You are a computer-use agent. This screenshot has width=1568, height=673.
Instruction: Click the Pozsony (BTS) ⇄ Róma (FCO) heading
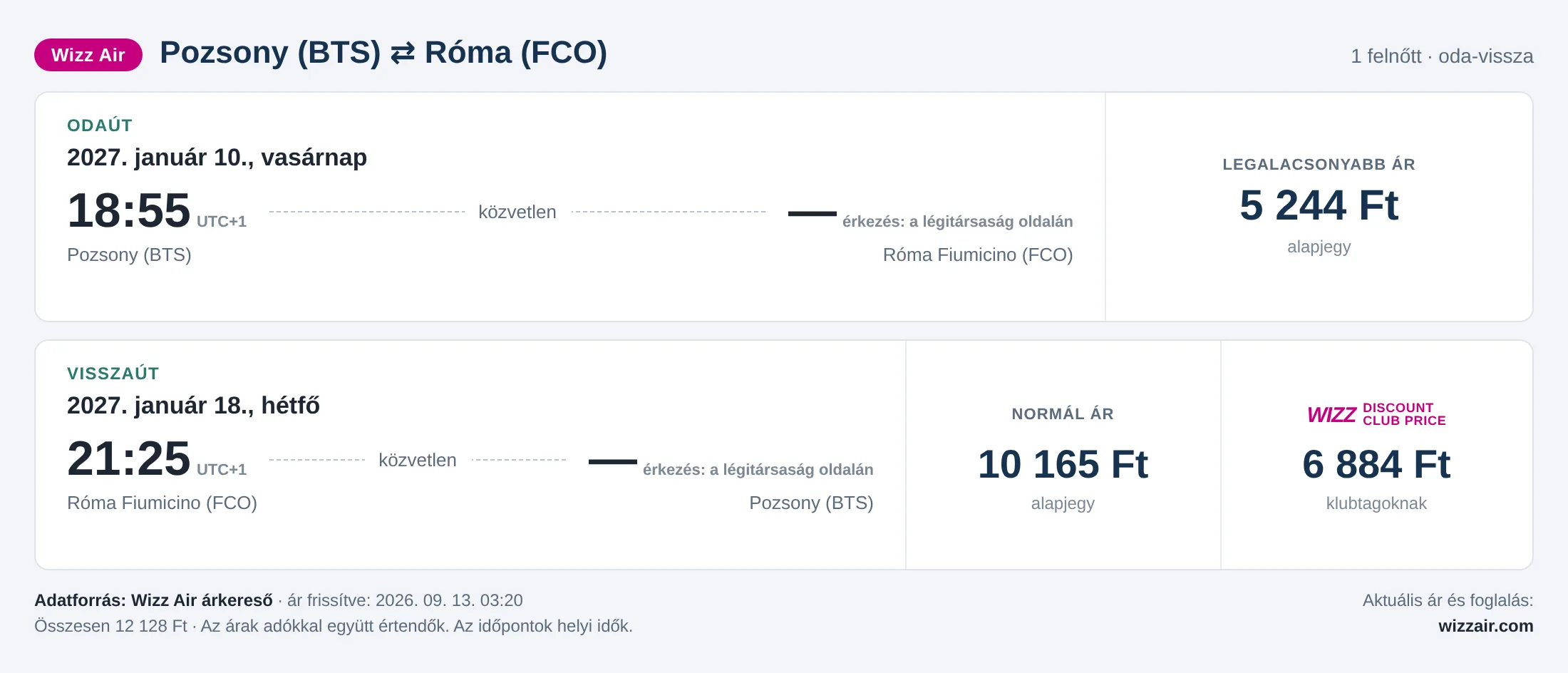pos(383,53)
